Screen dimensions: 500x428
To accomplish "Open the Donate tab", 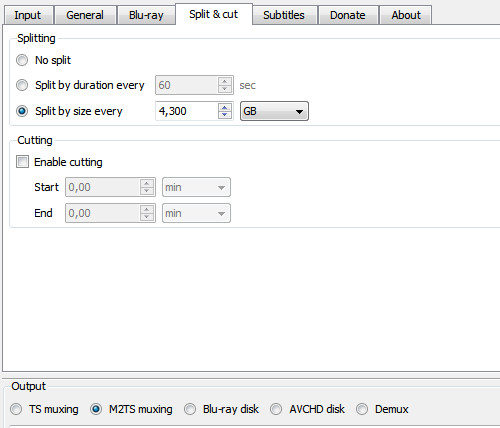I will [x=348, y=15].
